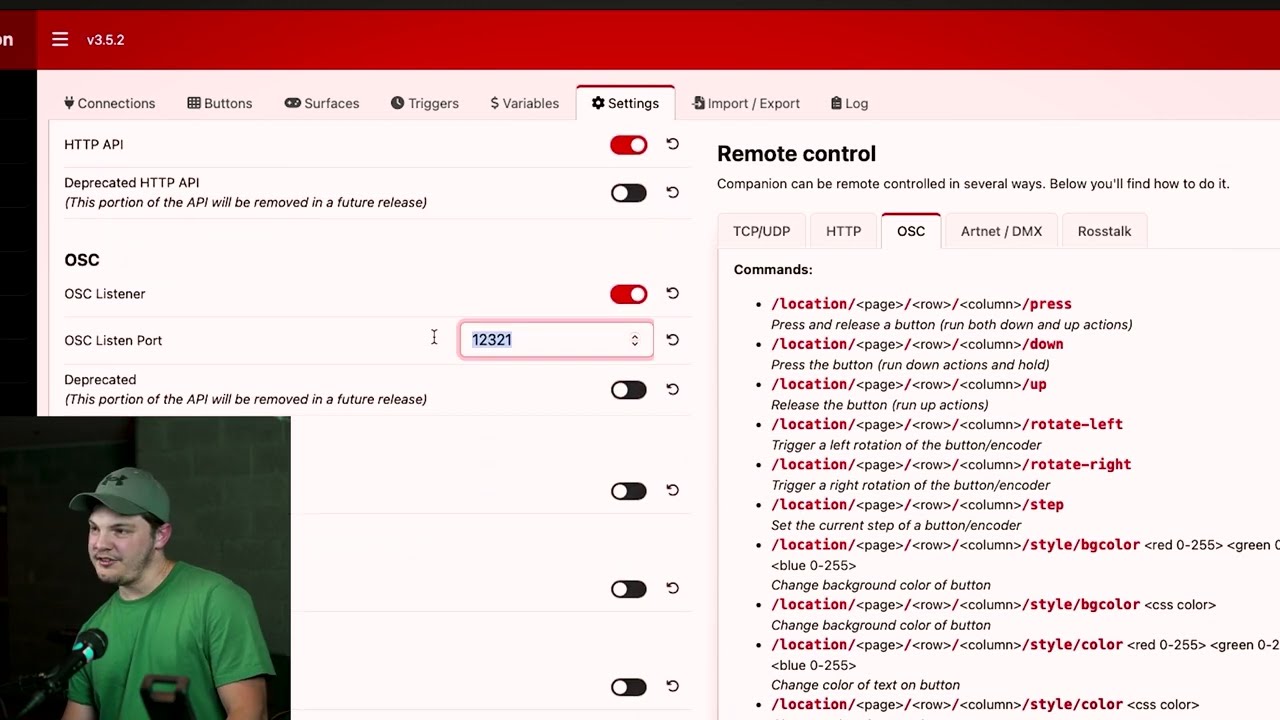1280x720 pixels.
Task: Click the v3.5.2 version label
Action: coord(105,40)
